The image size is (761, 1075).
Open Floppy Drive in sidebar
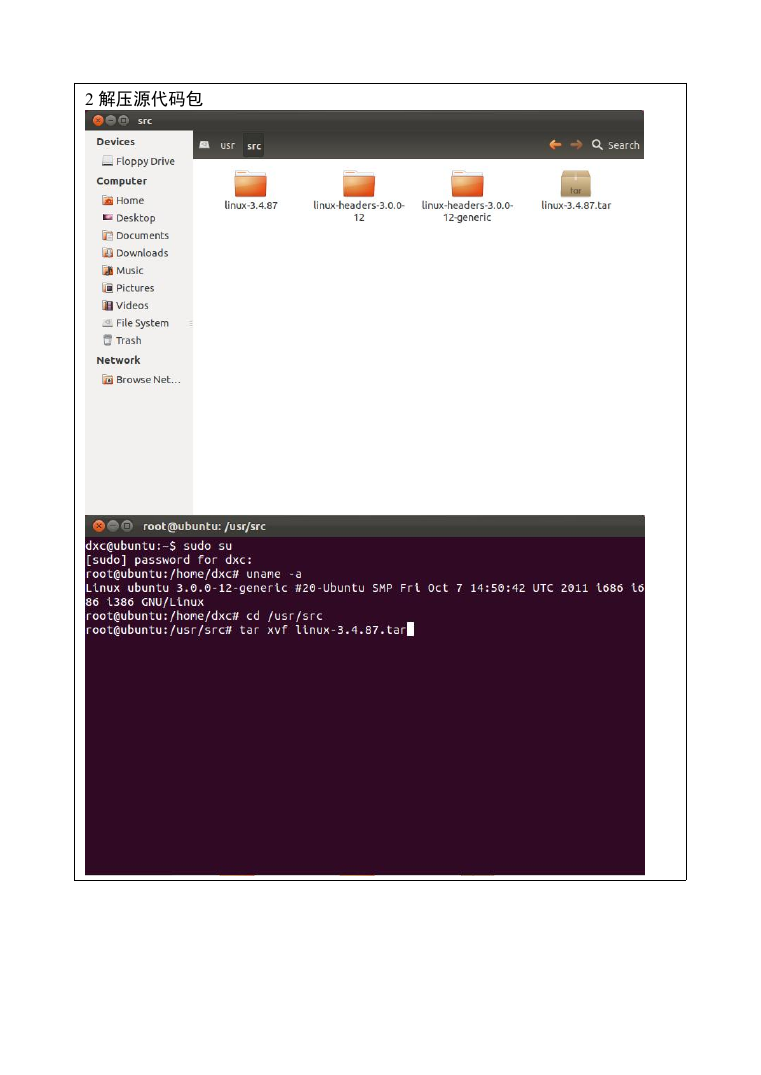(138, 161)
